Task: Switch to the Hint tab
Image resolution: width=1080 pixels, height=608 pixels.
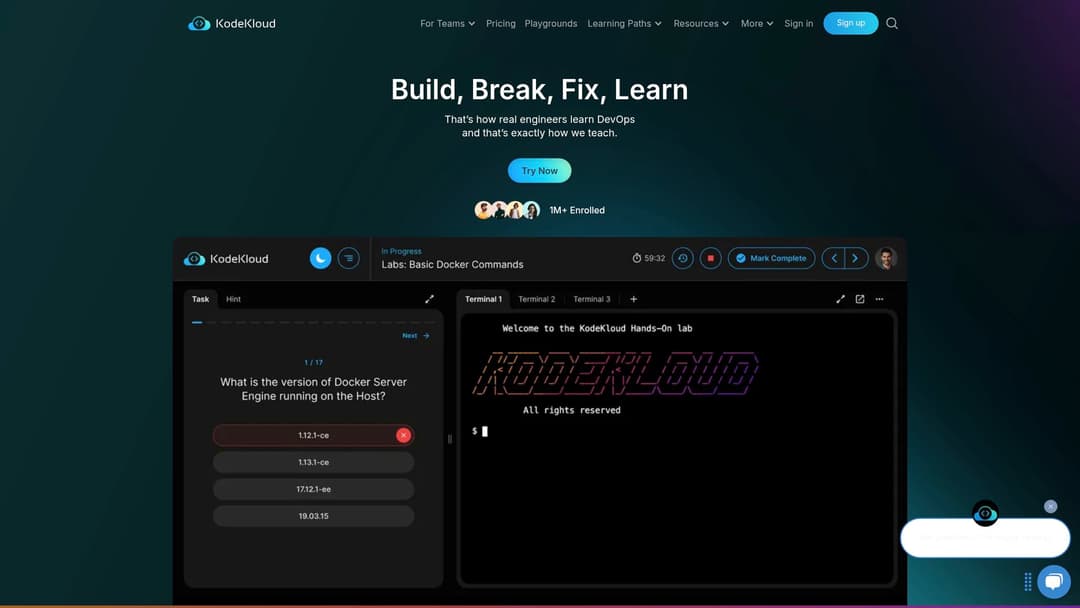Action: (x=233, y=299)
